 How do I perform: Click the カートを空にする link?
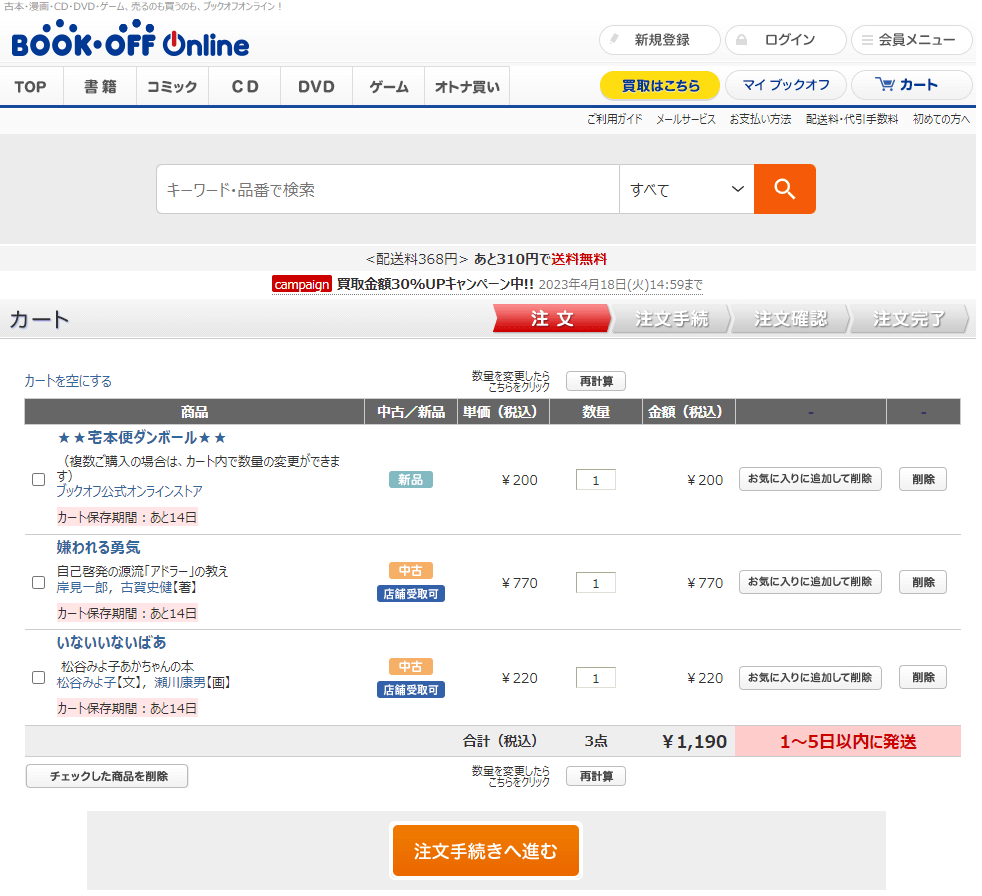coord(68,381)
